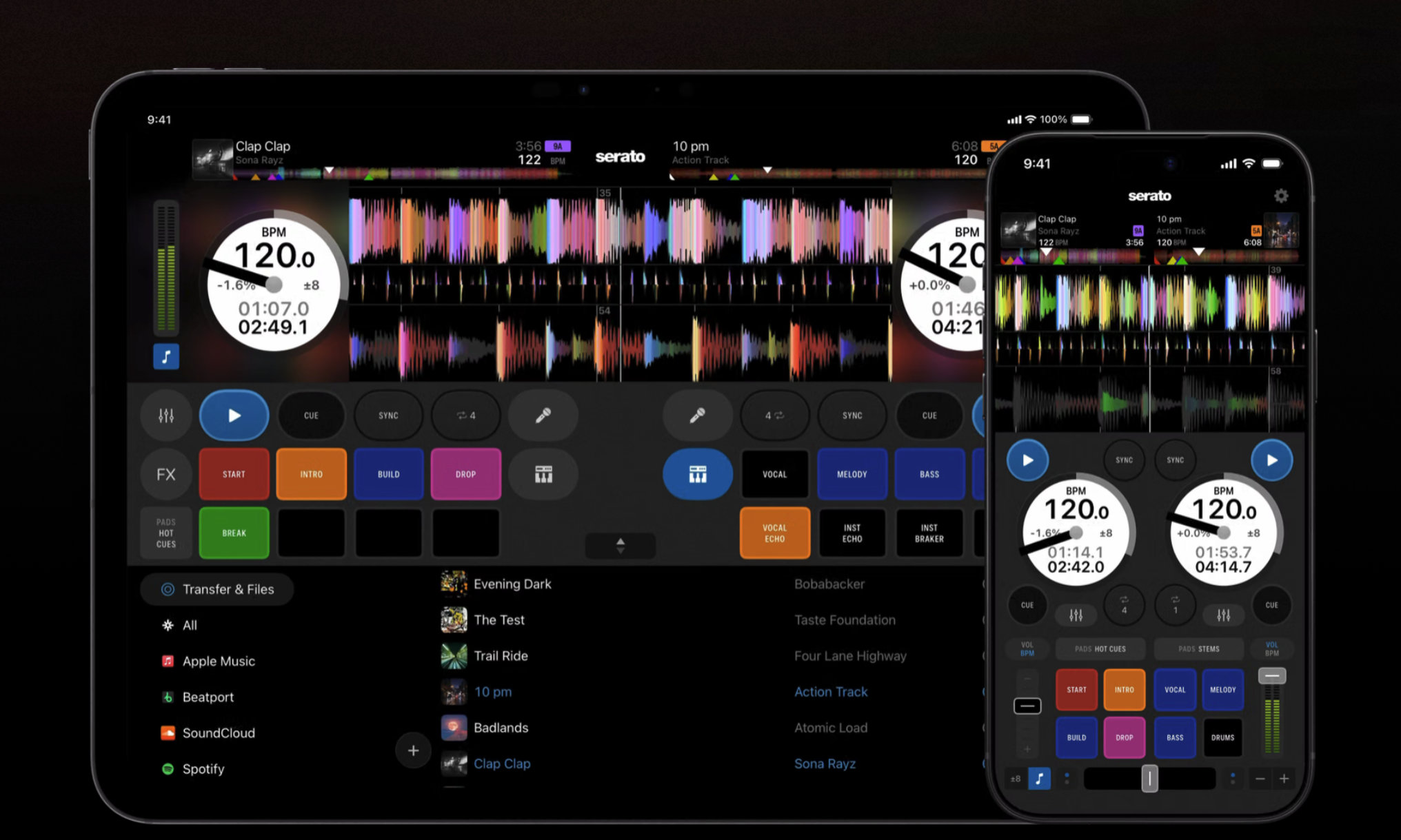Image resolution: width=1401 pixels, height=840 pixels.
Task: Select track The Test
Action: (499, 619)
